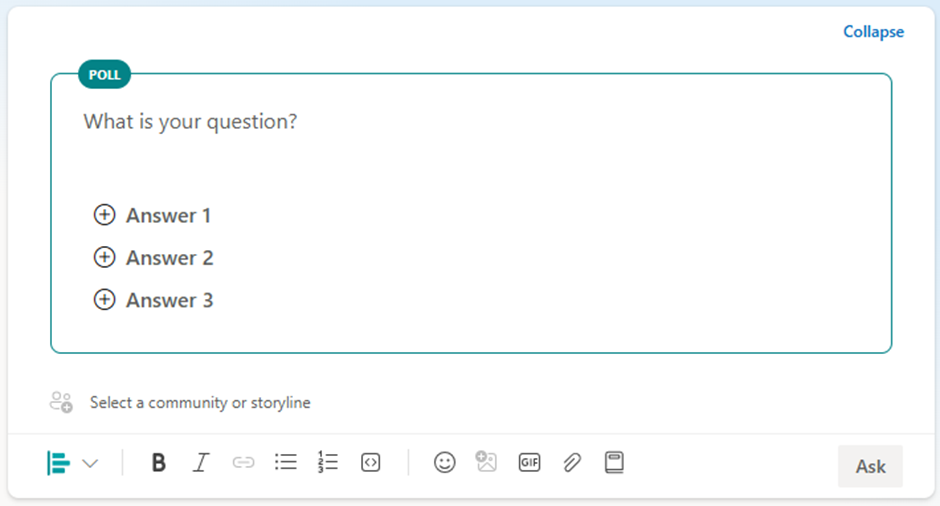940x506 pixels.
Task: Open the emoji picker
Action: (x=445, y=462)
